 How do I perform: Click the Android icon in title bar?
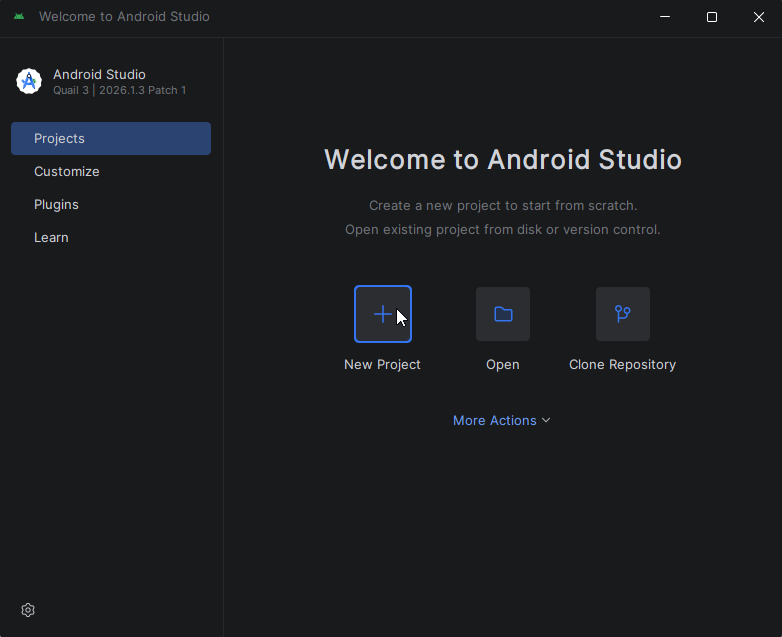point(19,16)
